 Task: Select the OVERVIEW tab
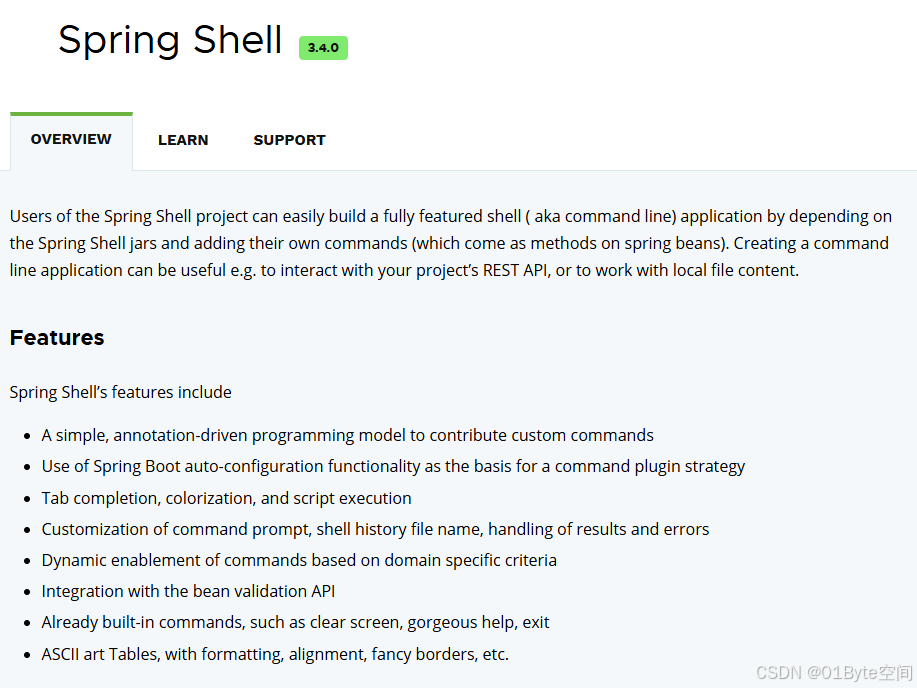pos(71,140)
